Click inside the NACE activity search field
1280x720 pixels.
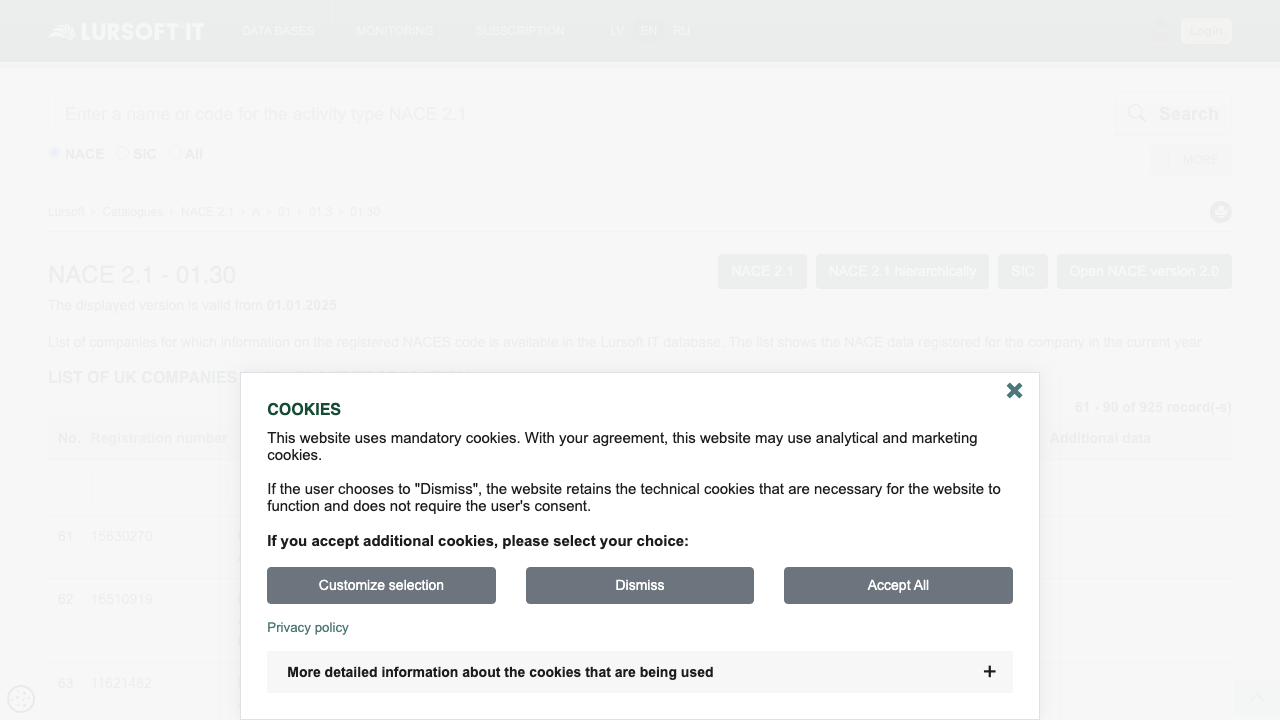[x=400, y=113]
